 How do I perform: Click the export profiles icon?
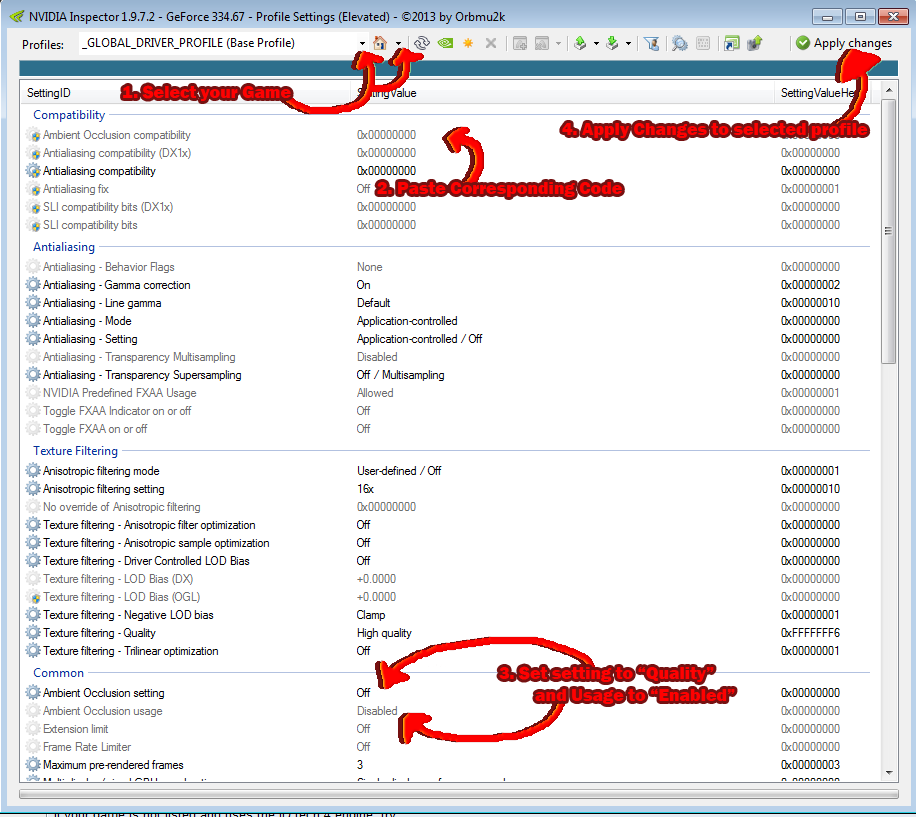point(580,43)
